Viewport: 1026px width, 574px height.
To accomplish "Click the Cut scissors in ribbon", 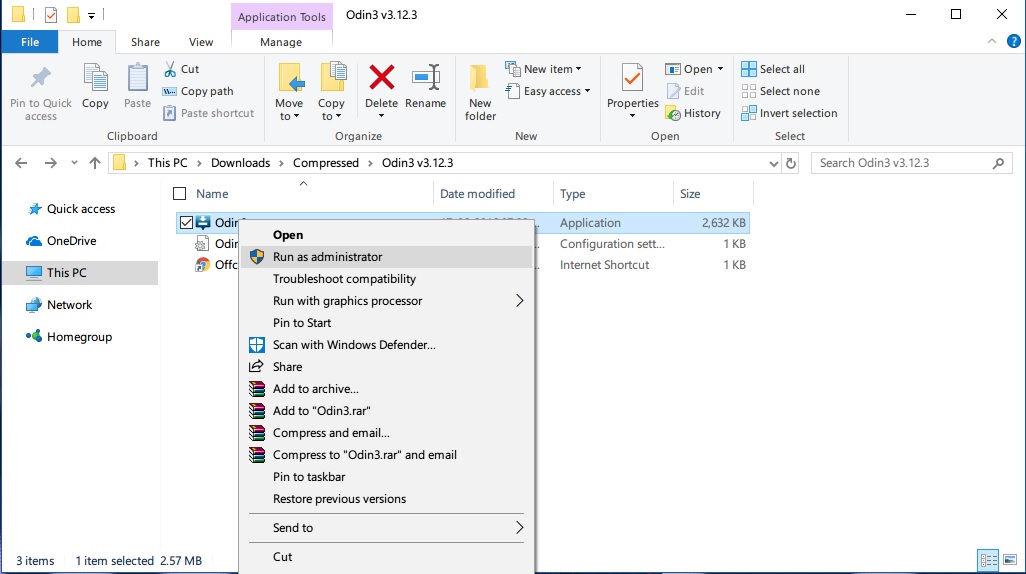I will [170, 69].
